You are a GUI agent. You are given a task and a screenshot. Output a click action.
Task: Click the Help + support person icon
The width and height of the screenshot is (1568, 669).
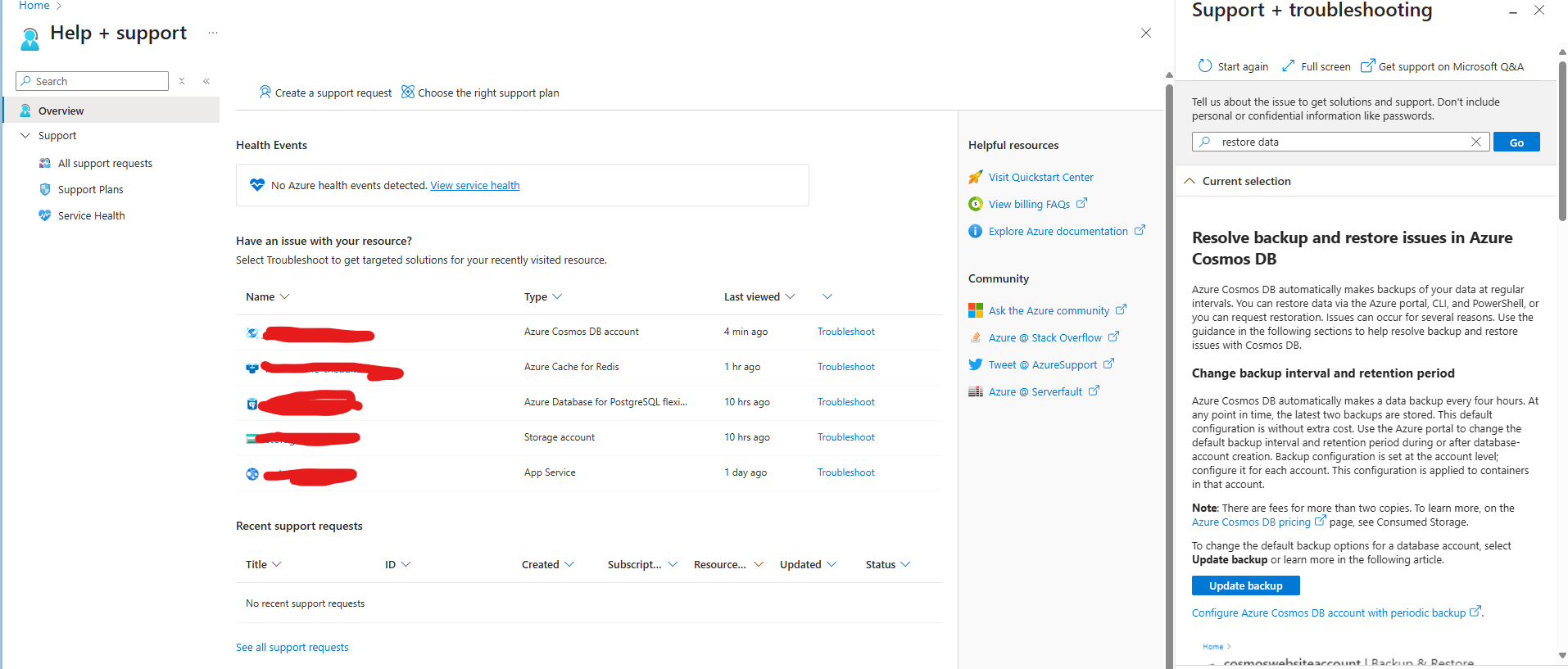tap(30, 38)
